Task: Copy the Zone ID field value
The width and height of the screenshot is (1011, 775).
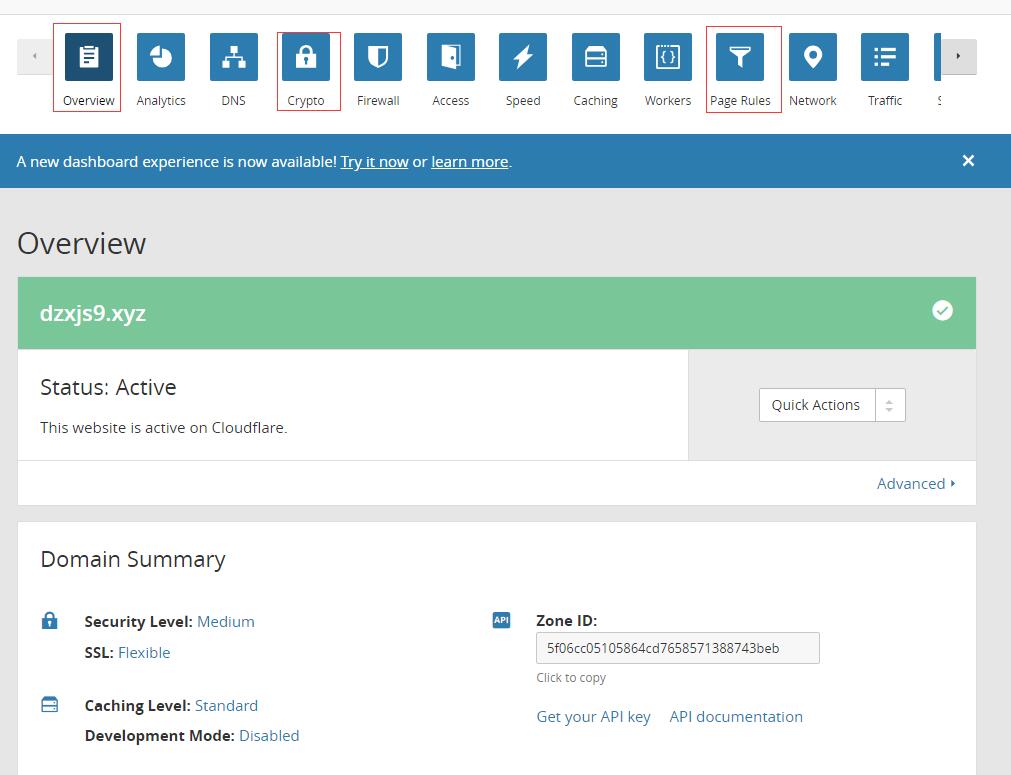Action: 678,648
